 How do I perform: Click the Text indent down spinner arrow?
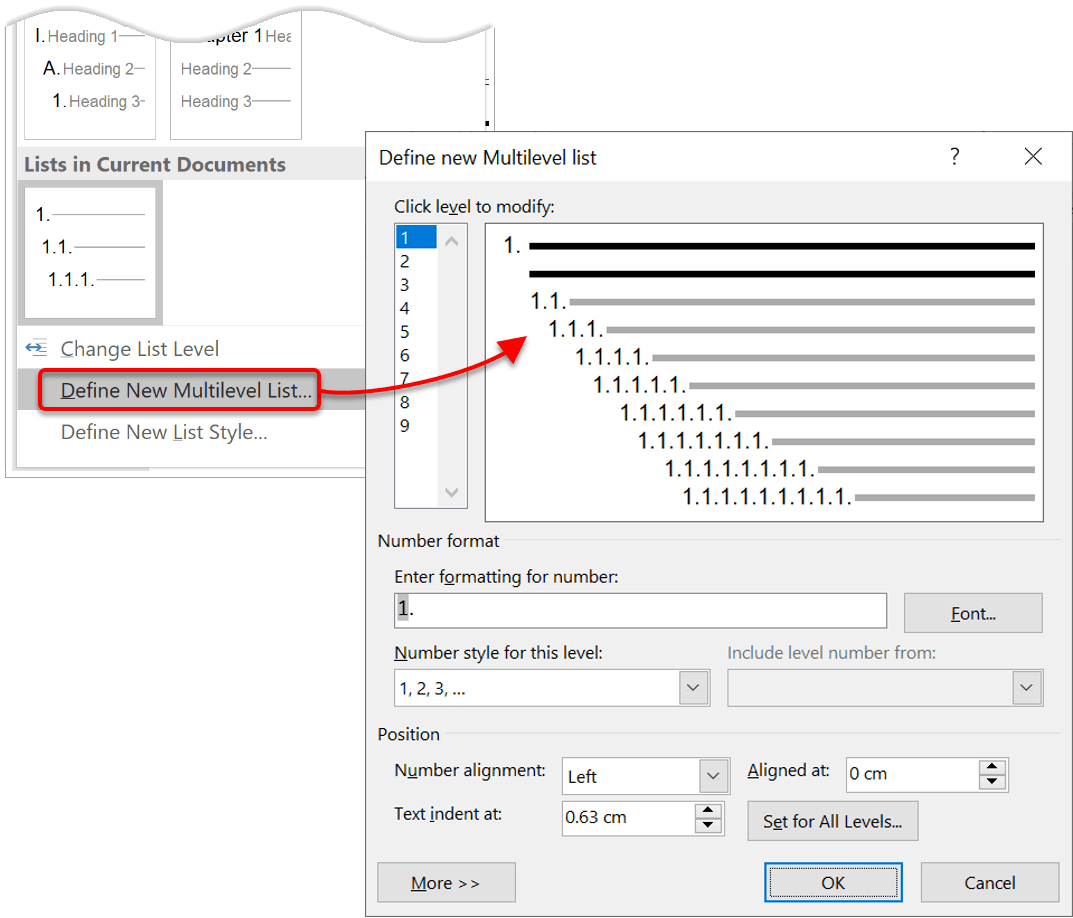point(707,826)
